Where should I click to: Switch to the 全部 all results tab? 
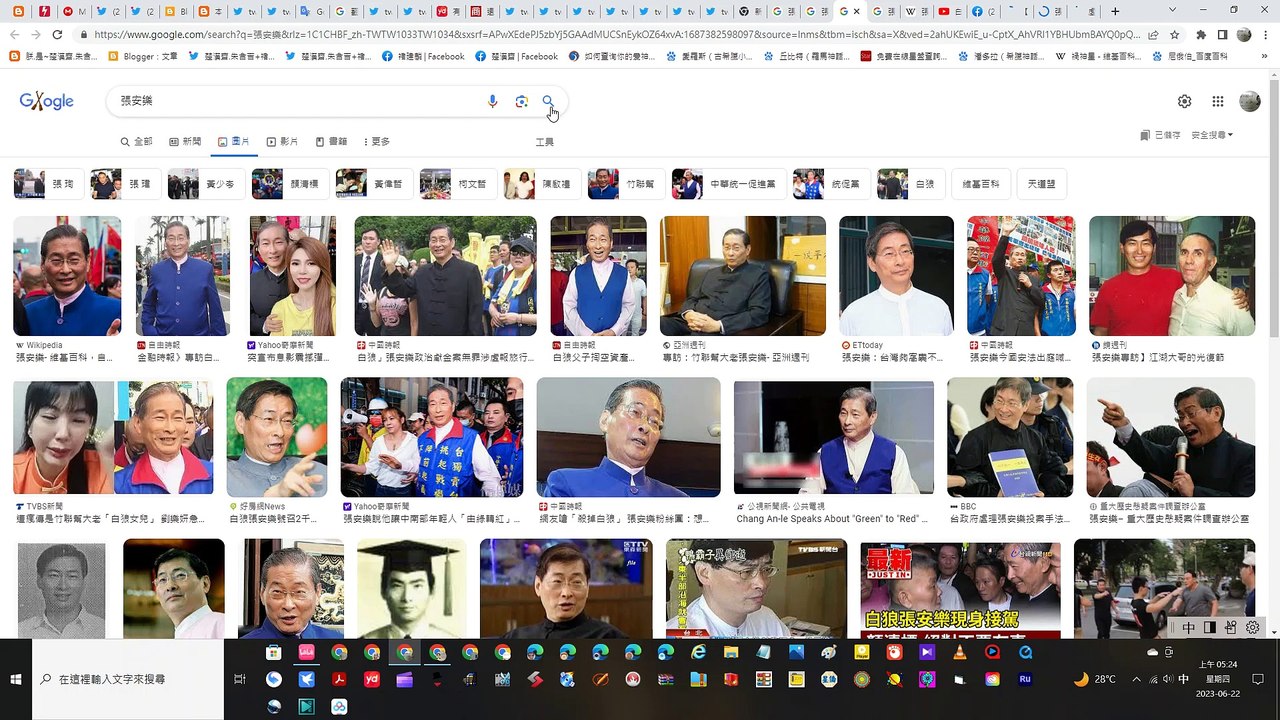point(137,142)
